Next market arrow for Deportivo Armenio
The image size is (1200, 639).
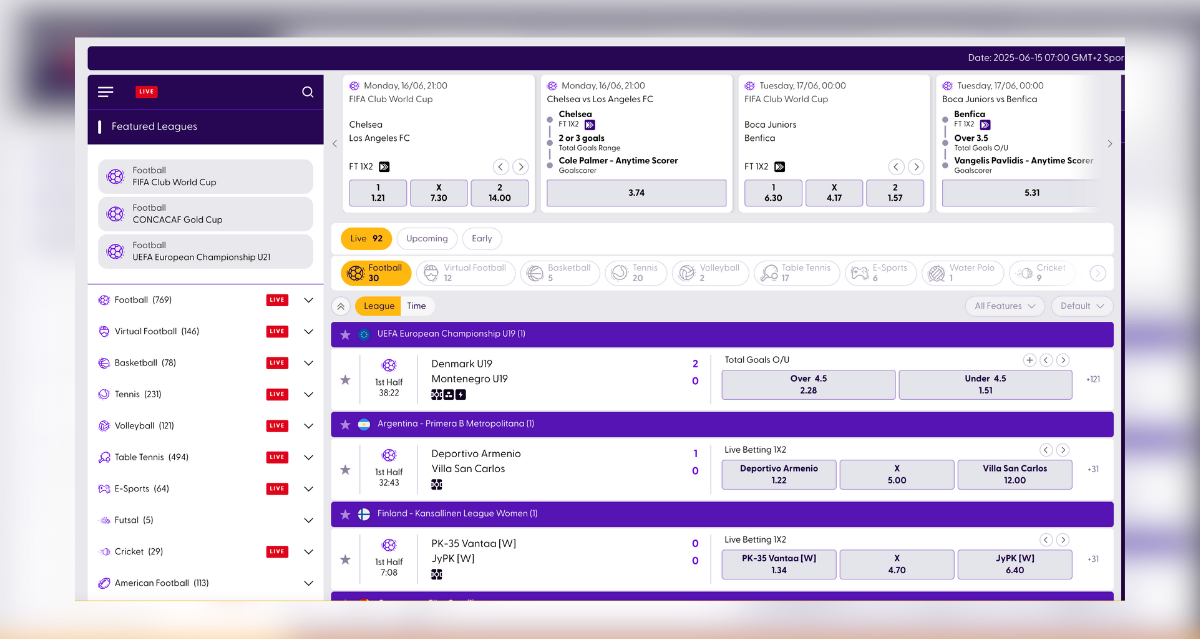pyautogui.click(x=1063, y=450)
